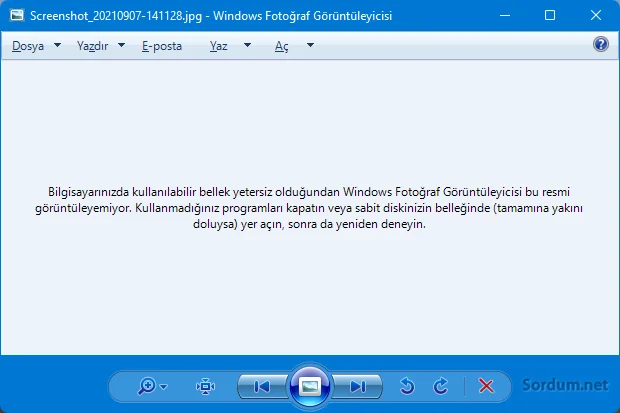Go to the previous photo
Screen dimensions: 620x413
coord(262,386)
